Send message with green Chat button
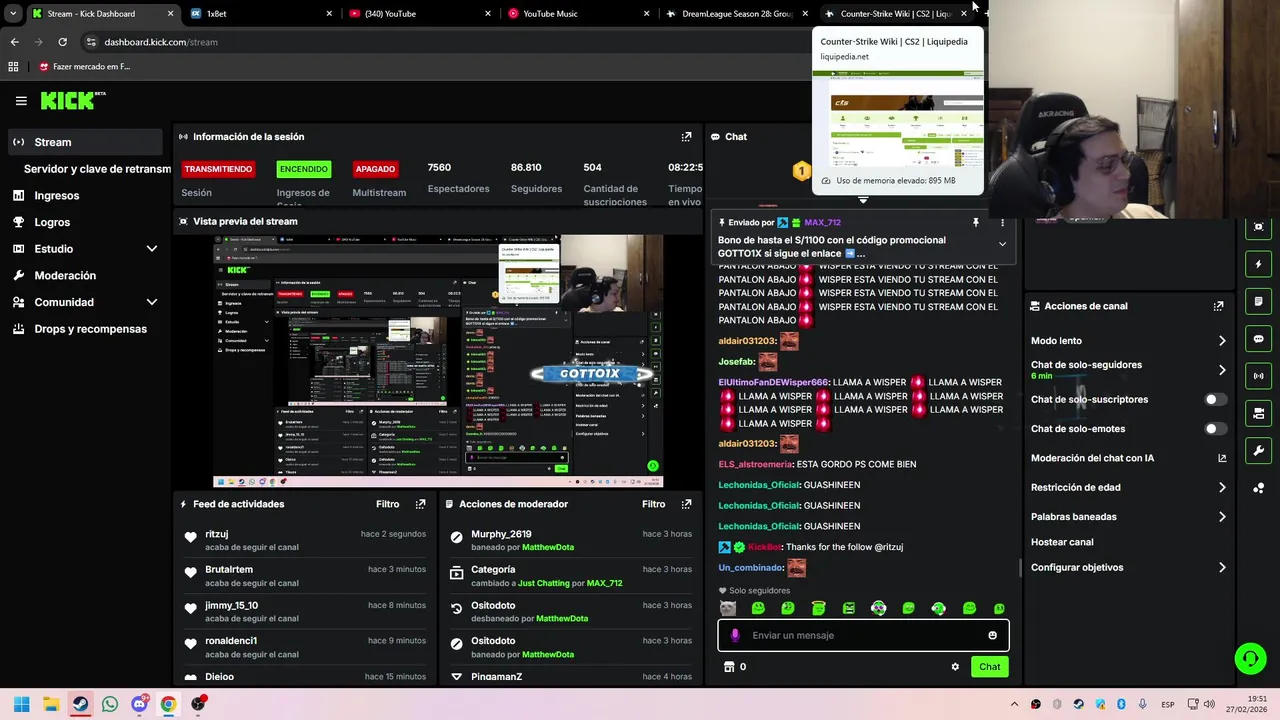Image resolution: width=1280 pixels, height=720 pixels. click(x=989, y=667)
